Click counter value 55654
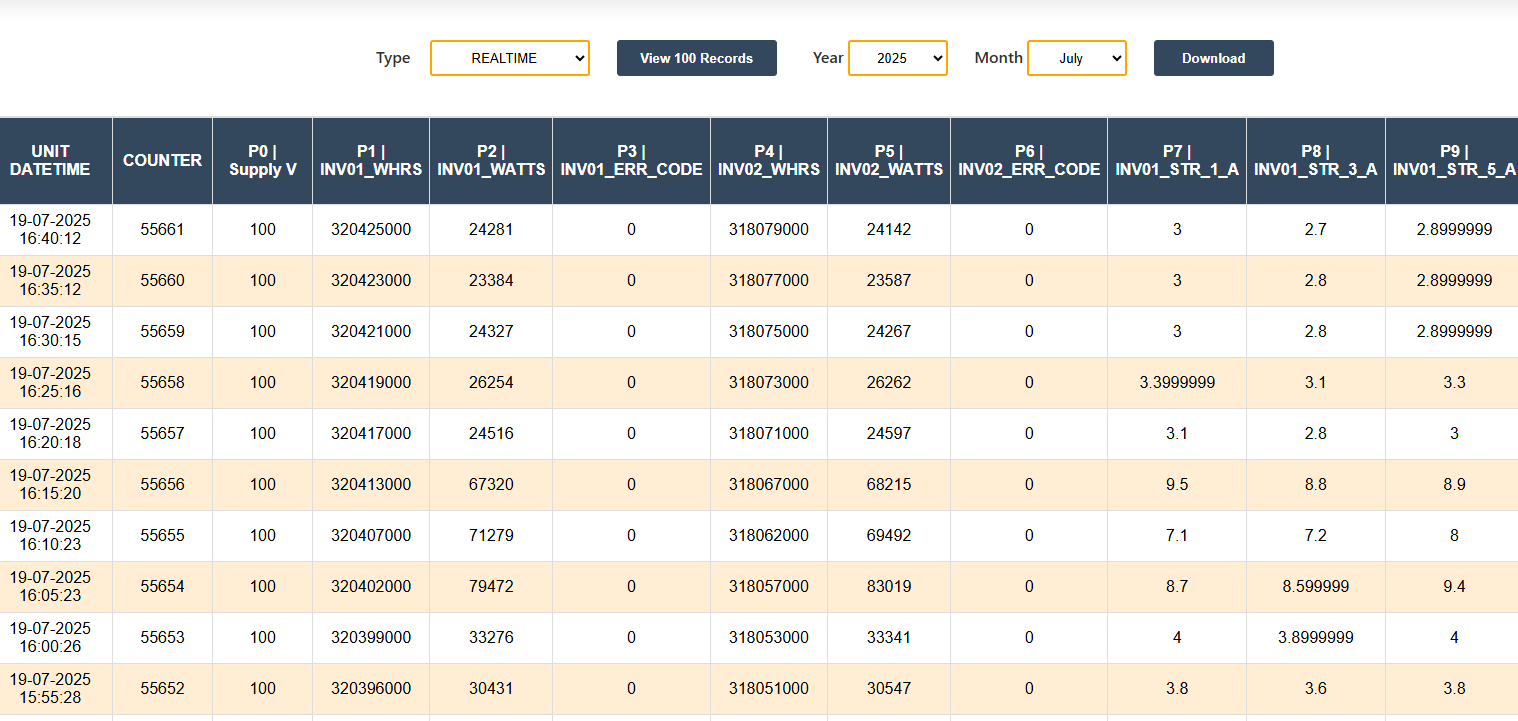1518x721 pixels. pyautogui.click(x=162, y=587)
